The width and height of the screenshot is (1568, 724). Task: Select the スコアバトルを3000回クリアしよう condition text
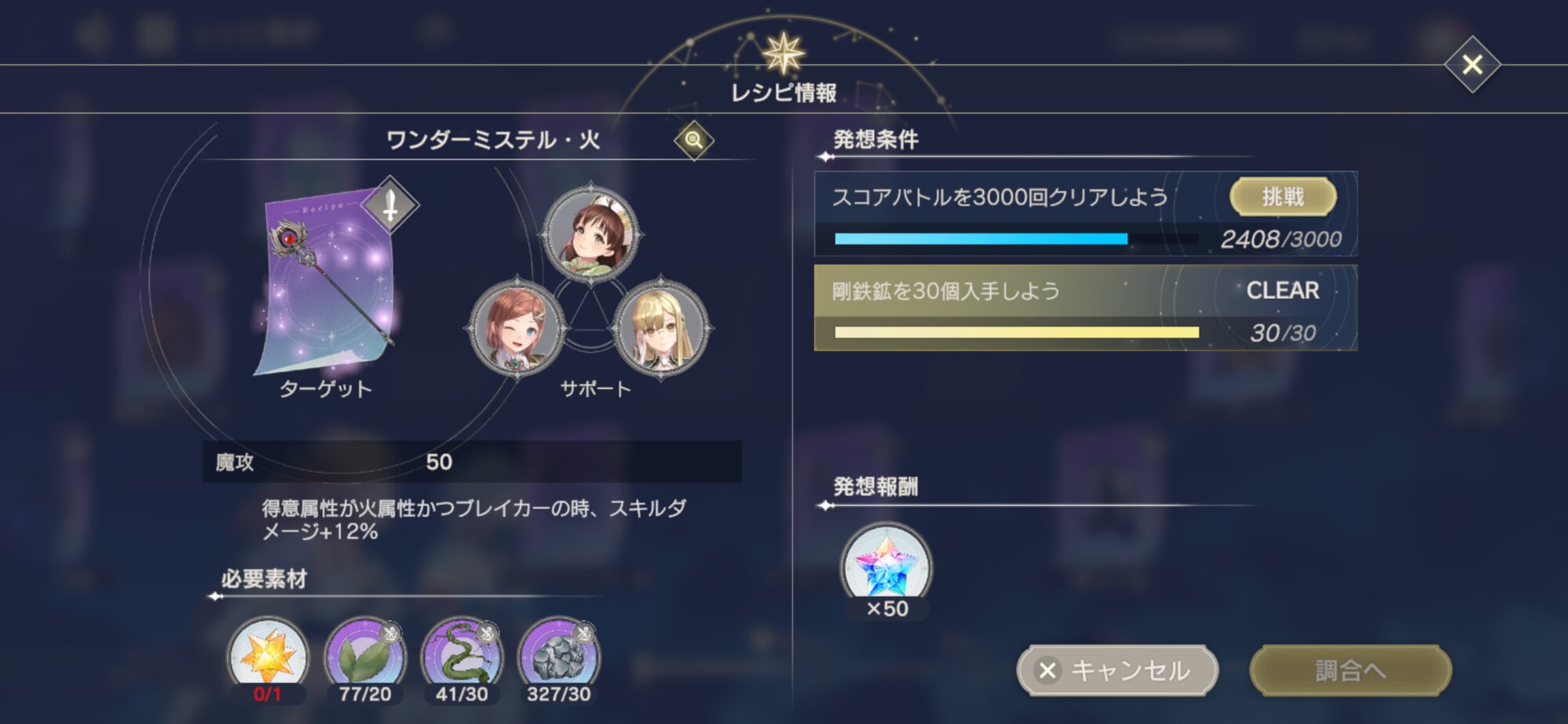click(1000, 197)
